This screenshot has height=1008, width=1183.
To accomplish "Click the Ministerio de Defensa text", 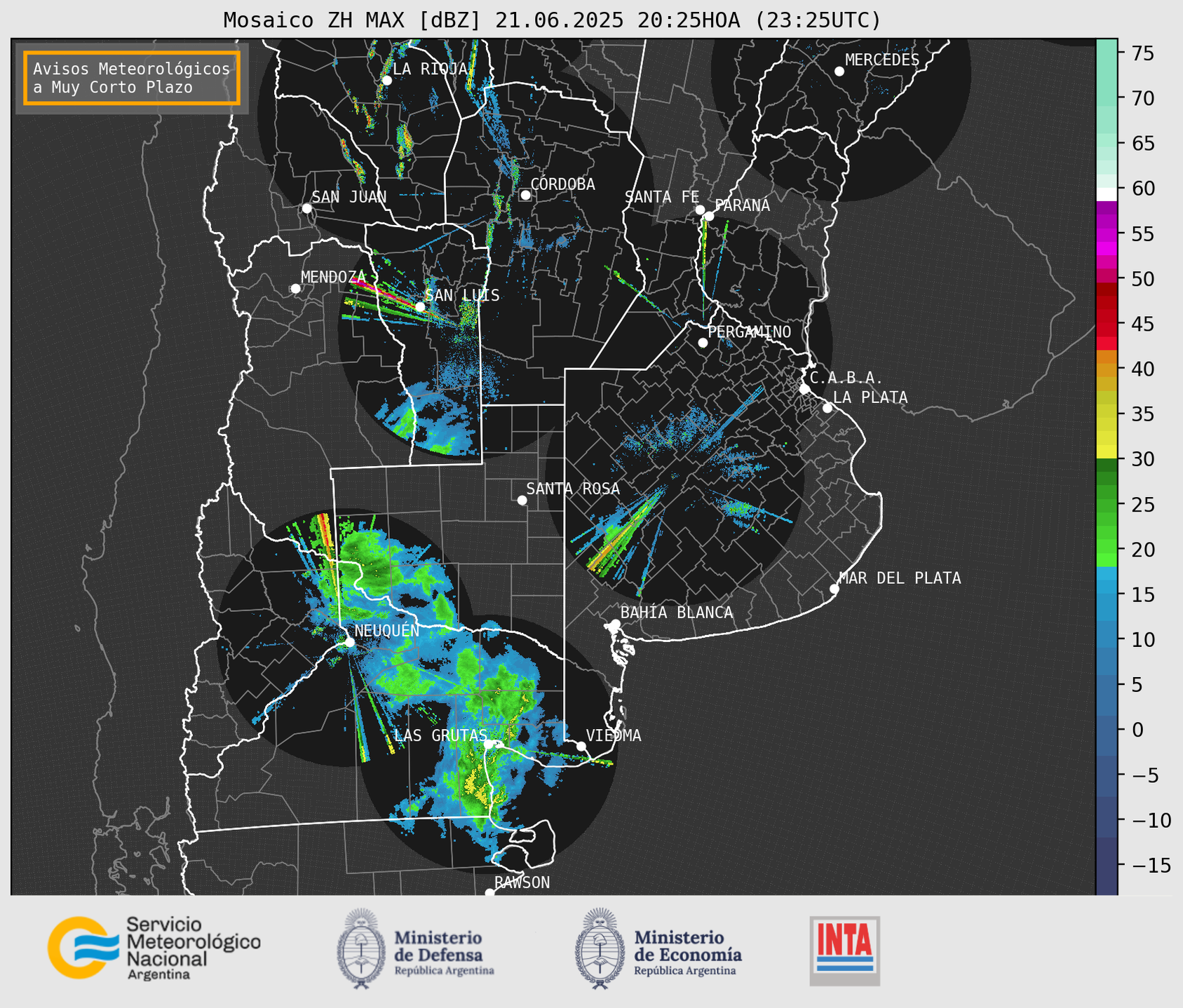I will coord(444,953).
